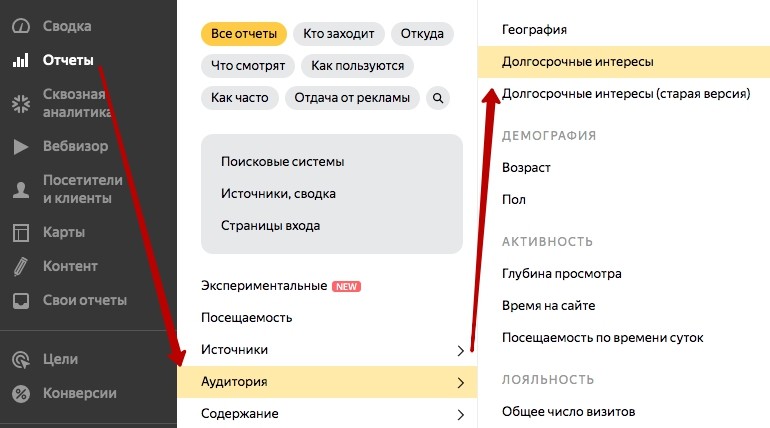Expand the Аудитория submenu chevron
The image size is (770, 428).
[460, 382]
